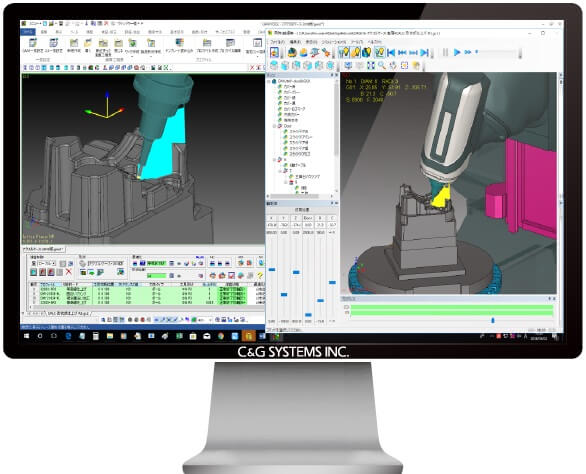Click the magnifier zoom icon in simulator toolbar
Viewport: 586px width, 474px height.
tap(382, 65)
